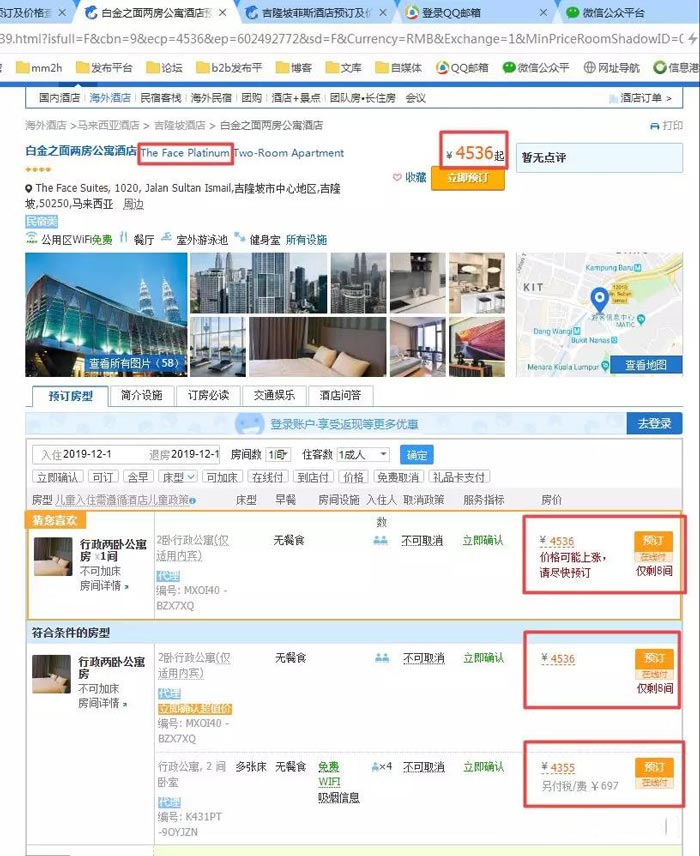The image size is (700, 856).
Task: Select the 预订房型 tab
Action: click(71, 396)
